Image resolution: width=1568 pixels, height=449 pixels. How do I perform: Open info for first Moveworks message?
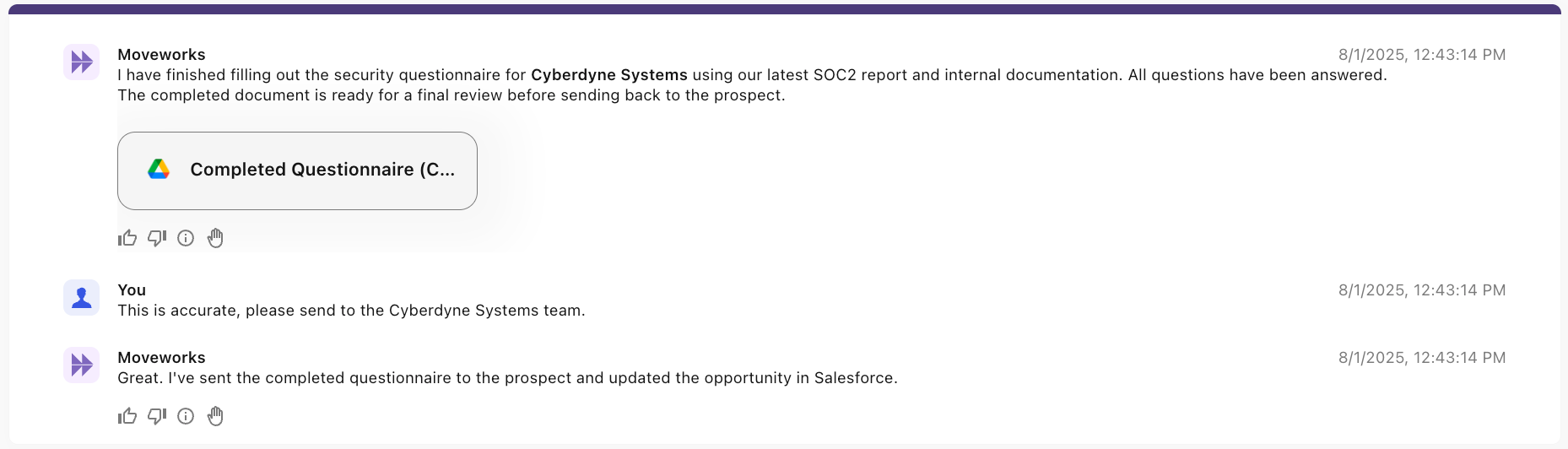click(x=186, y=238)
